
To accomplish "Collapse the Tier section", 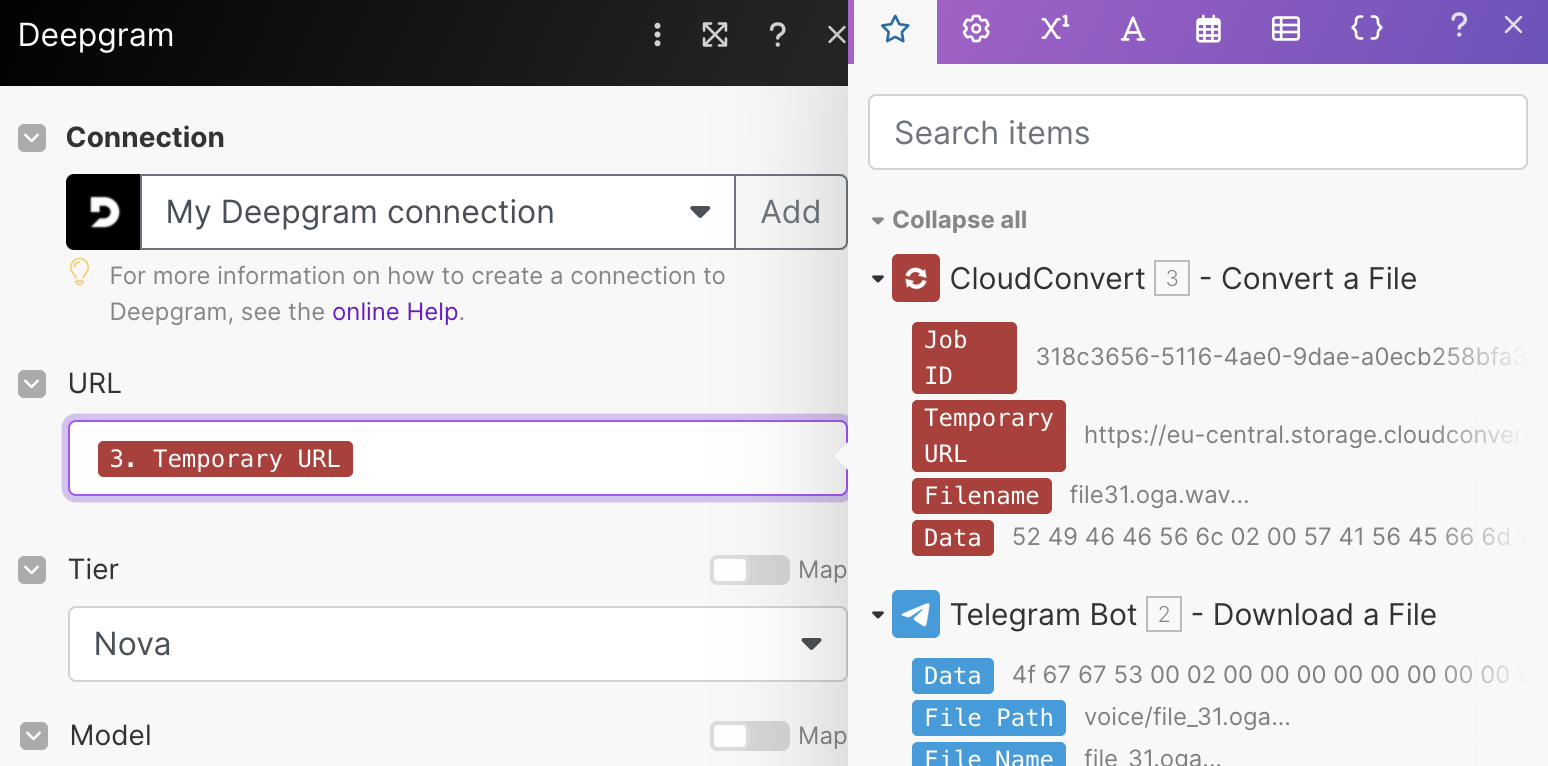I will tap(32, 570).
